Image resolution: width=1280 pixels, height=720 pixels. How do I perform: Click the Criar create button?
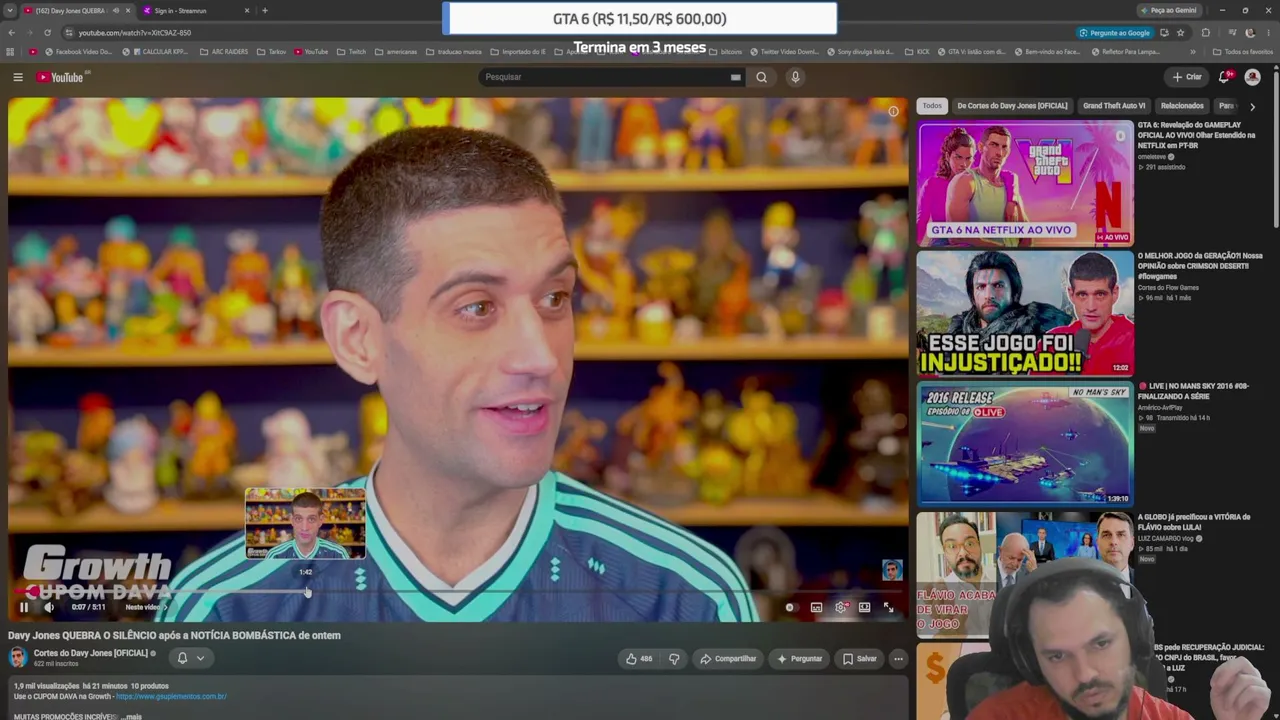coord(1187,77)
